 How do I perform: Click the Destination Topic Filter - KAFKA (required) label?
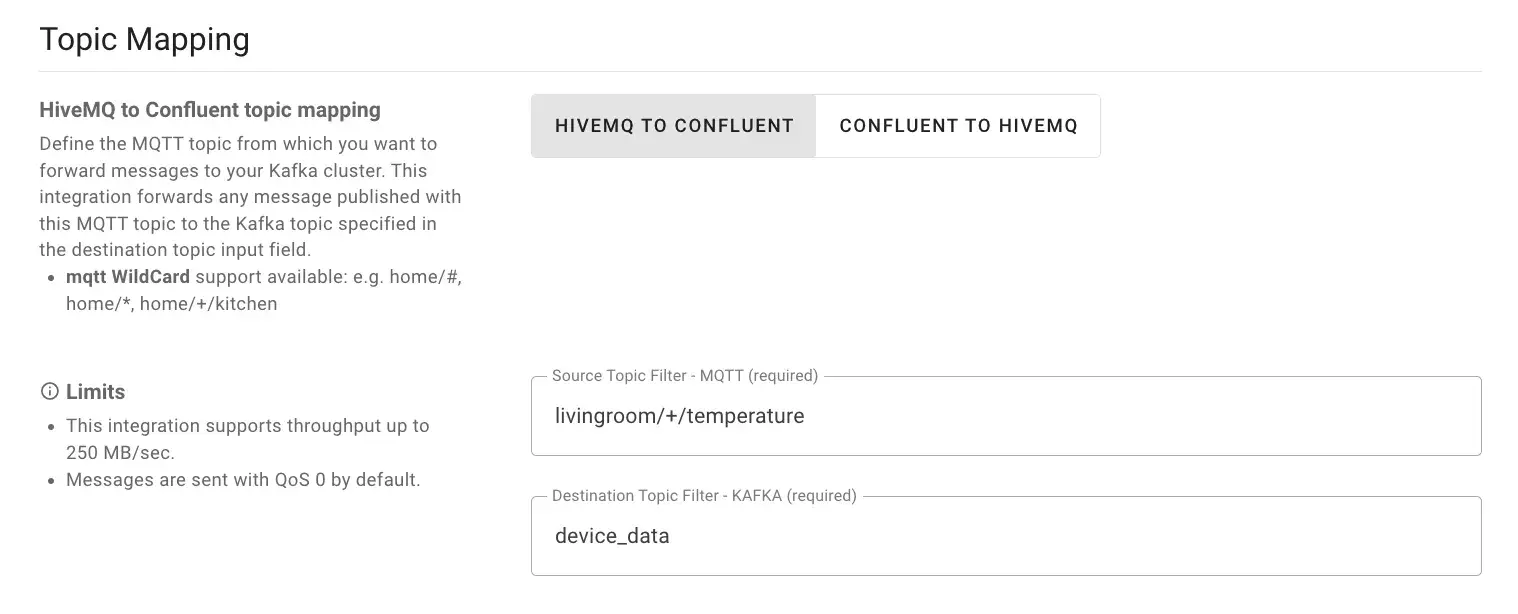pyautogui.click(x=704, y=496)
